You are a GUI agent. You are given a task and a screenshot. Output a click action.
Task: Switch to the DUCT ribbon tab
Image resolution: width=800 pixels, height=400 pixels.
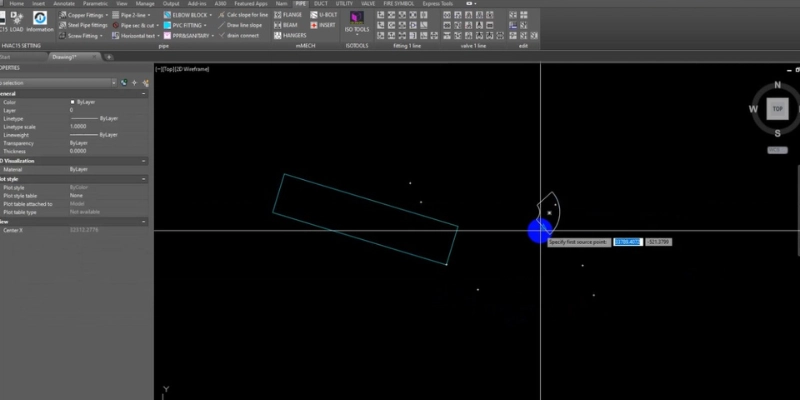click(321, 4)
